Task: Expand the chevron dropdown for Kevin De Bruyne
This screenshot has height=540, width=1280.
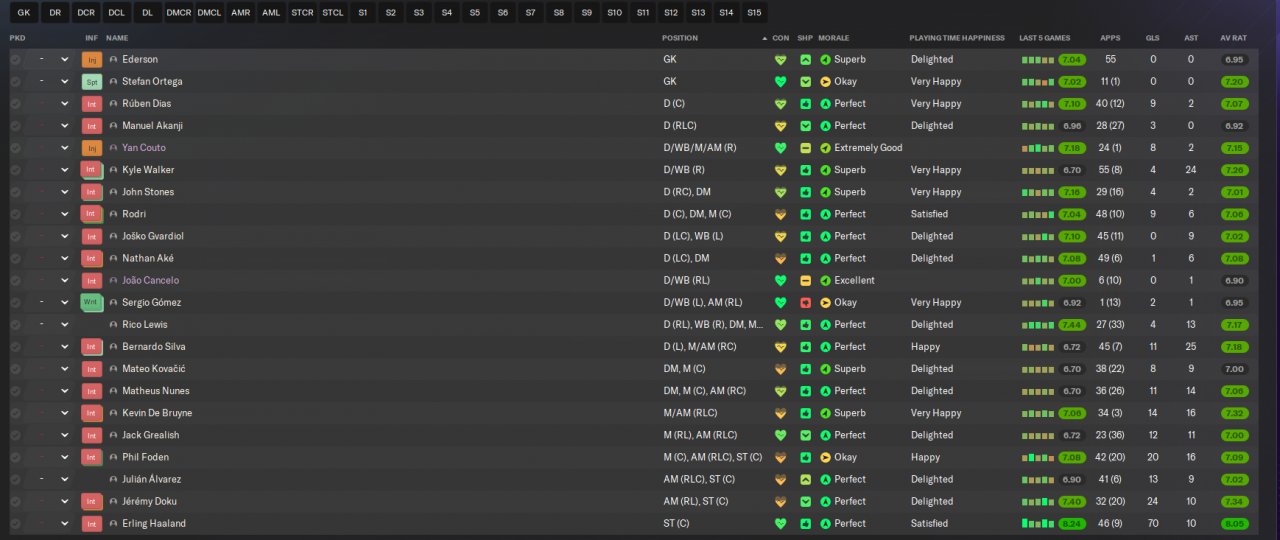Action: tap(65, 413)
